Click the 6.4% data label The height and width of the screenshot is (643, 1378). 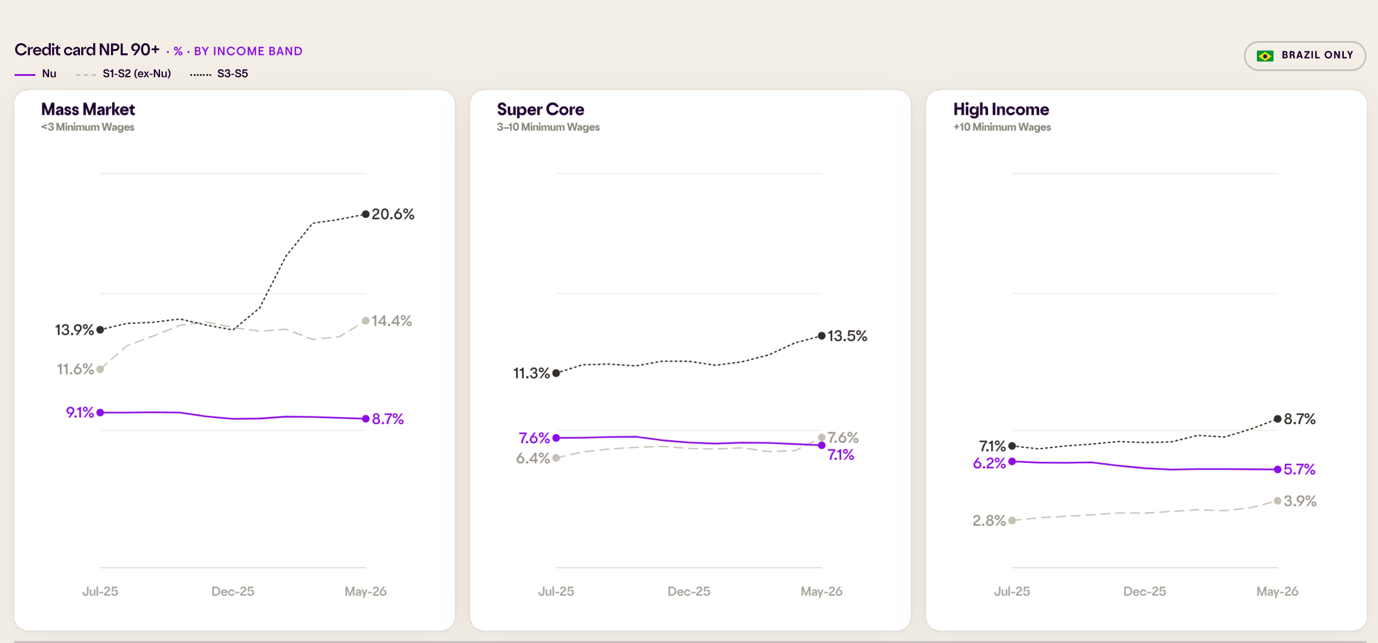coord(533,458)
